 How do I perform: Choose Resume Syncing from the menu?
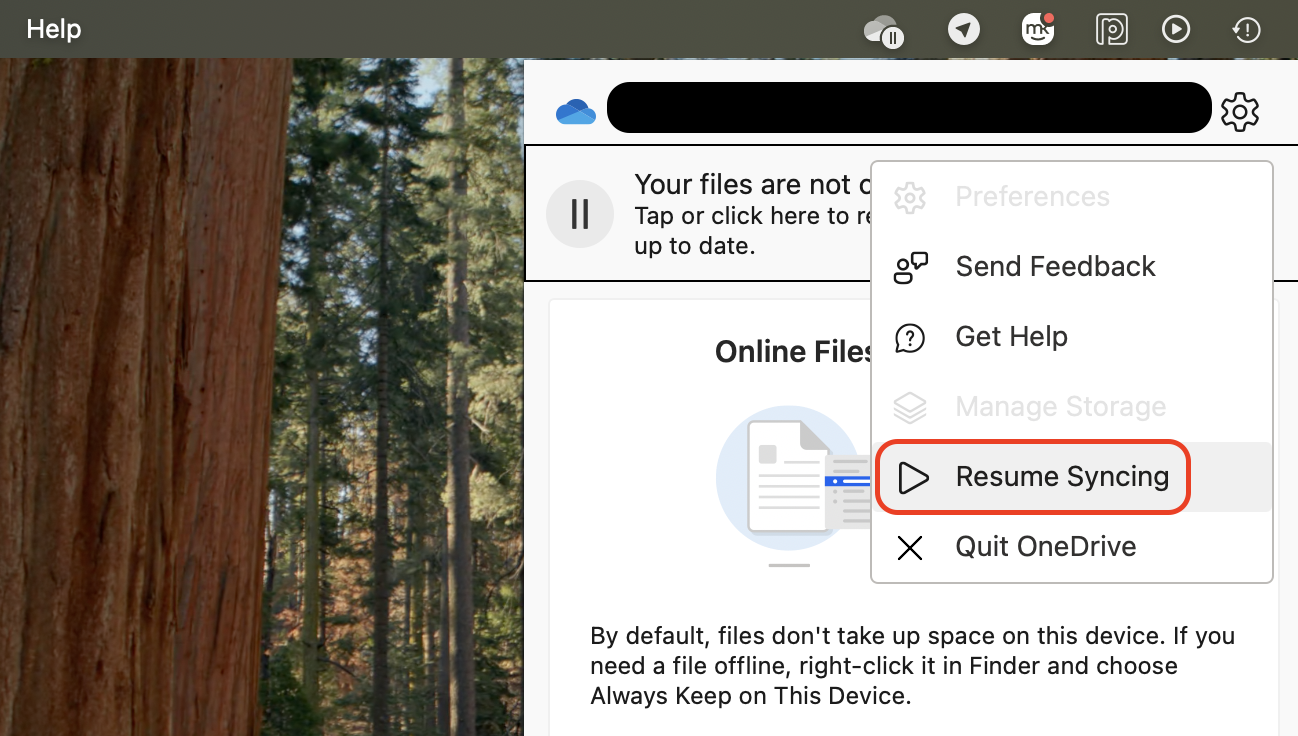pos(1062,477)
